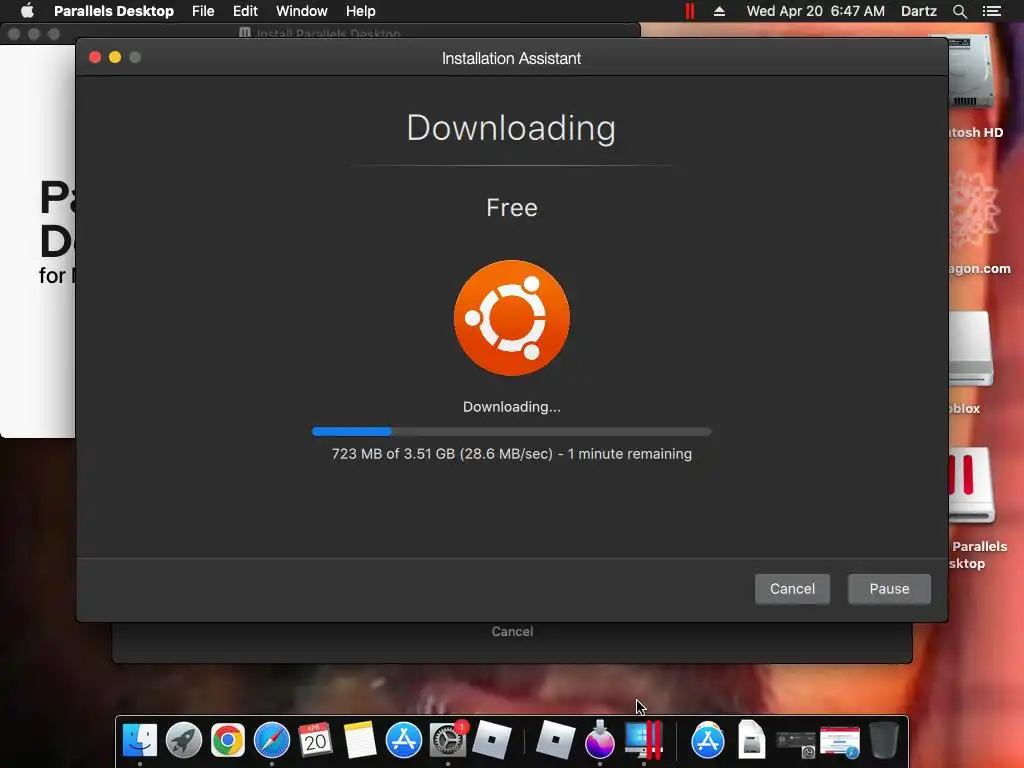Open Google Chrome from the Dock
Viewport: 1024px width, 768px height.
pyautogui.click(x=227, y=741)
